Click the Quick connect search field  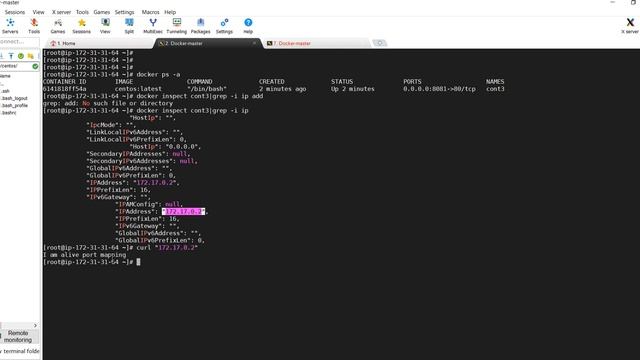pyautogui.click(x=19, y=42)
